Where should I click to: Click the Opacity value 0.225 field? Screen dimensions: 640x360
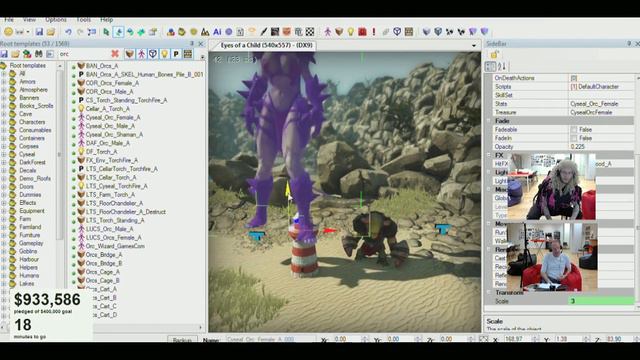pos(601,147)
